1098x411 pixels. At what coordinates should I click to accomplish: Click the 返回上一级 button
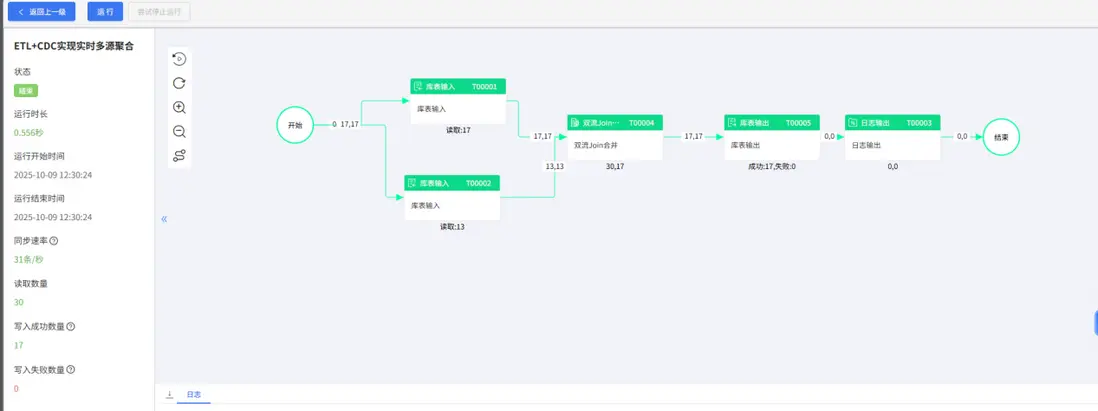point(42,12)
